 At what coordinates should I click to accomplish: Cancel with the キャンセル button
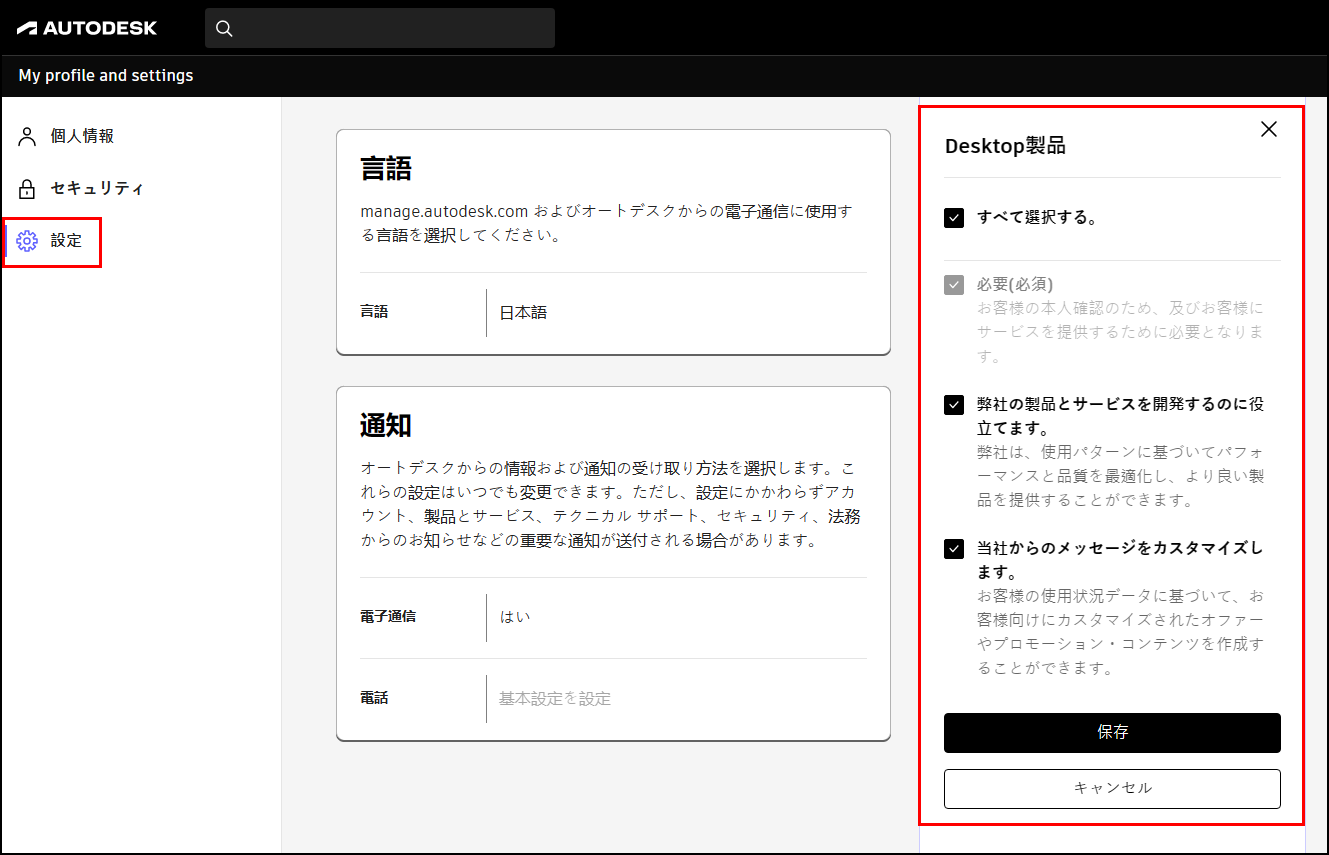[x=1112, y=788]
